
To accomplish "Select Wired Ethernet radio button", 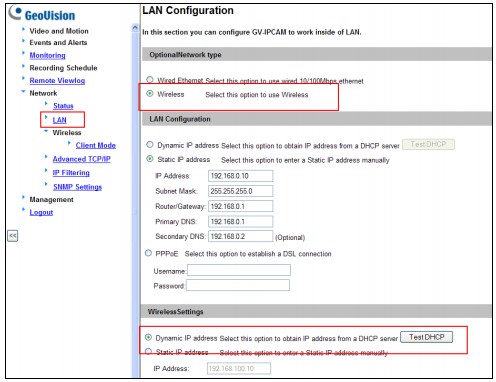I will 150,80.
